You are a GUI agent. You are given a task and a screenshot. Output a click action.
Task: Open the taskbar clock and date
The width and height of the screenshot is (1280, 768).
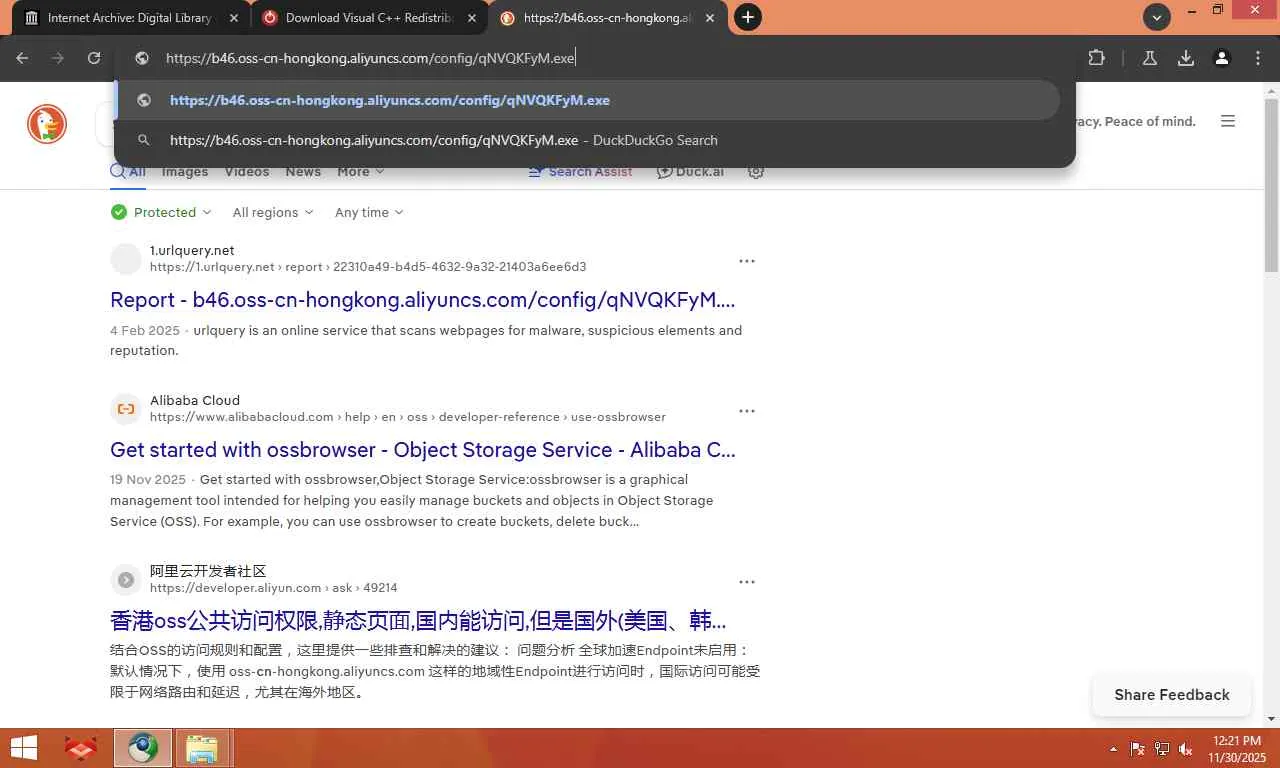coord(1237,749)
